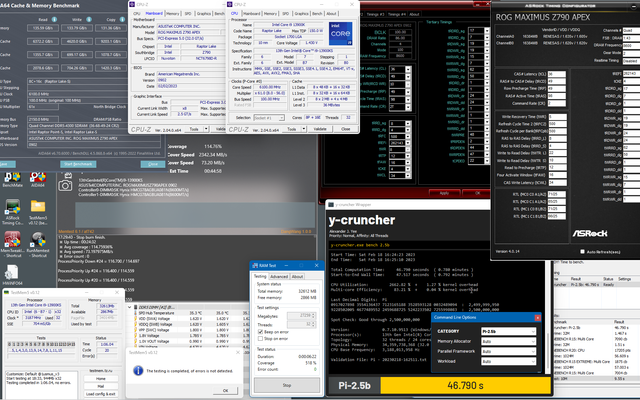Open the About tab in the CPU-Z processor window
This screenshot has height=400, width=640.
[331, 13]
